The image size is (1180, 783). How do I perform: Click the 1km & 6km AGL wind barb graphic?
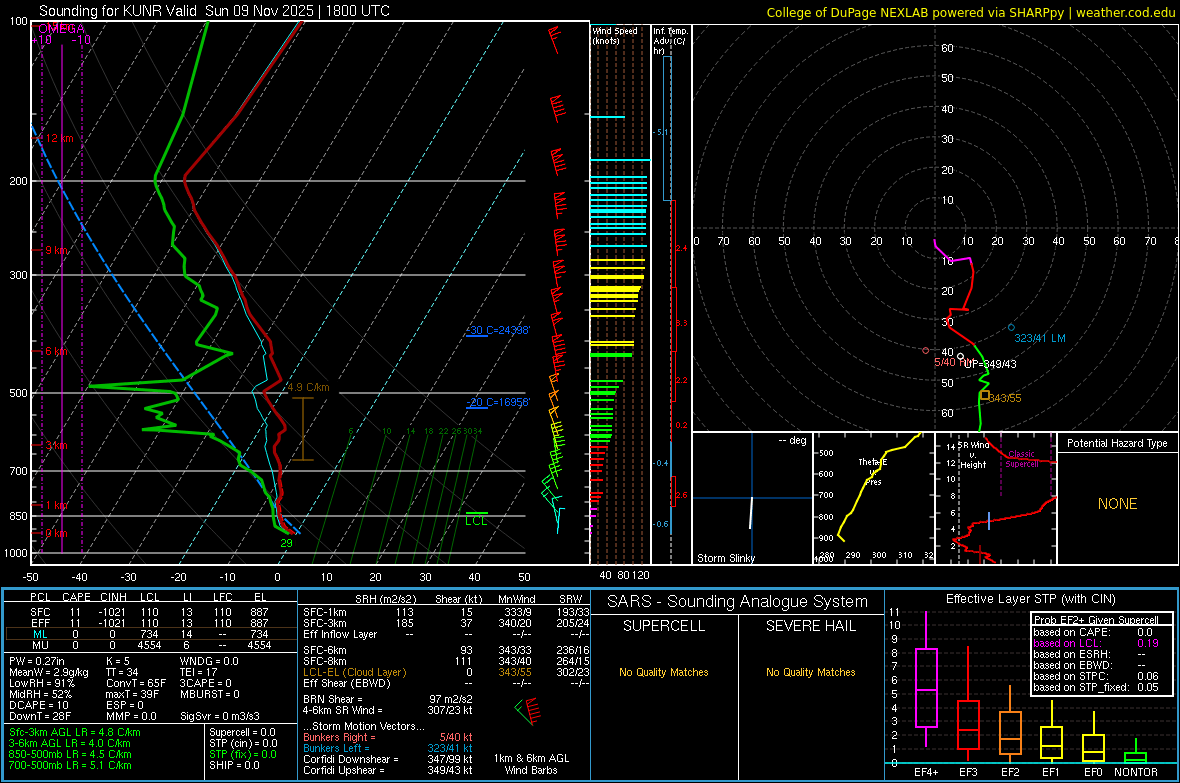point(530,711)
